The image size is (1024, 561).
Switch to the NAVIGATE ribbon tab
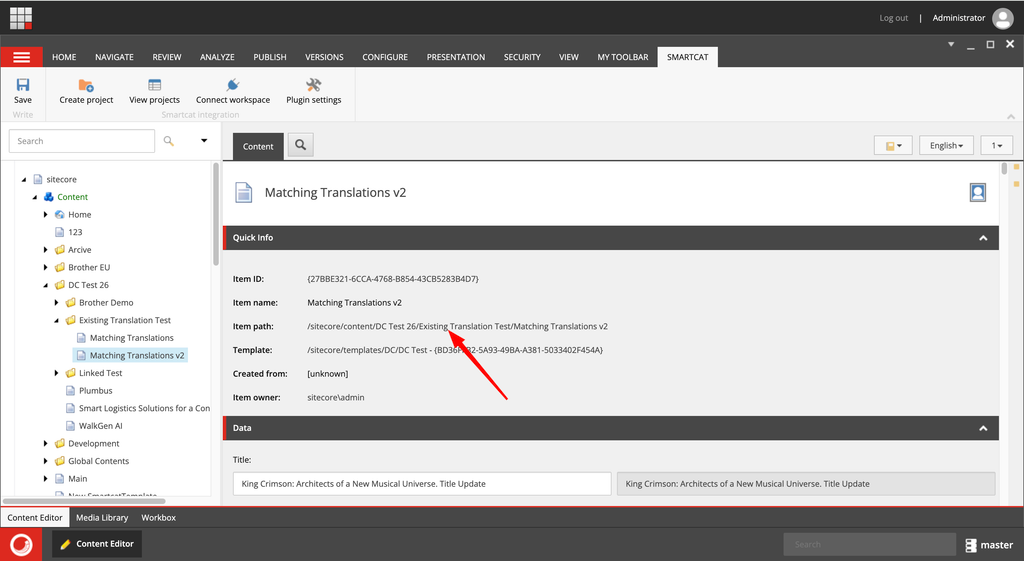[x=114, y=57]
